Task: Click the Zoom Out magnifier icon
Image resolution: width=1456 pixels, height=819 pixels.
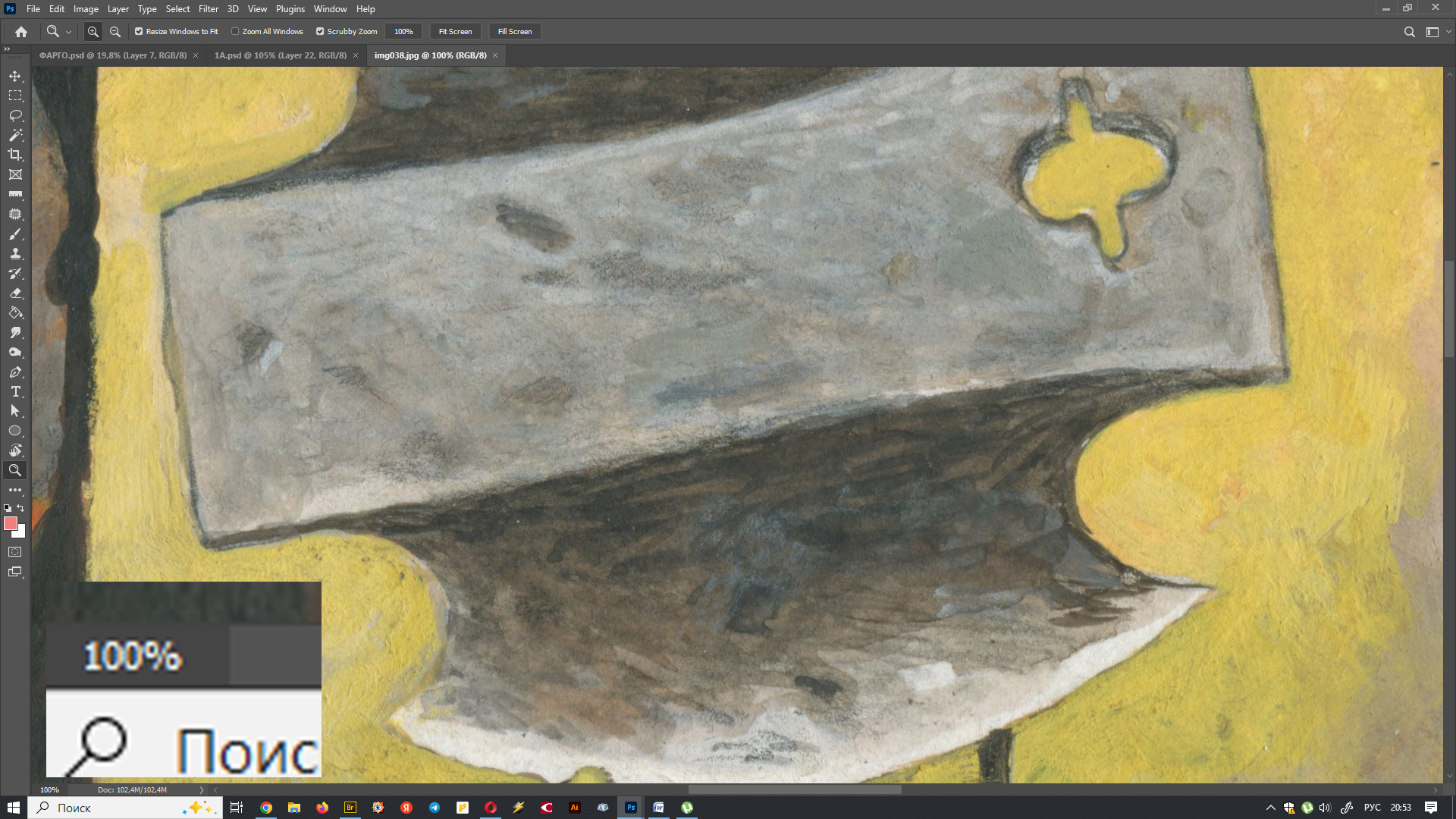Action: coord(115,32)
